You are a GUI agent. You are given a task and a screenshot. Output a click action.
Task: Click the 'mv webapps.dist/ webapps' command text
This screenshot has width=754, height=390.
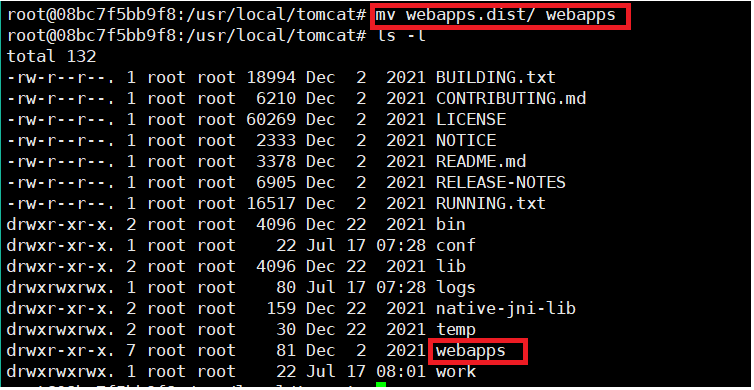[495, 15]
